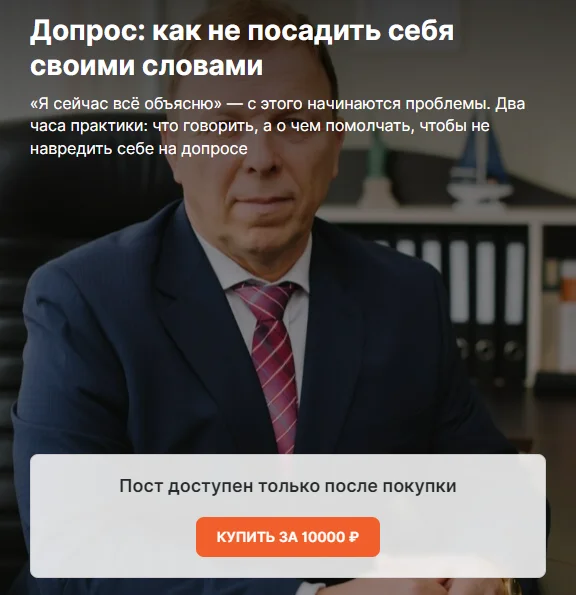Click the КУПИТЬ ЗА 10000 ₽ button
Image resolution: width=576 pixels, height=595 pixels.
tap(288, 537)
